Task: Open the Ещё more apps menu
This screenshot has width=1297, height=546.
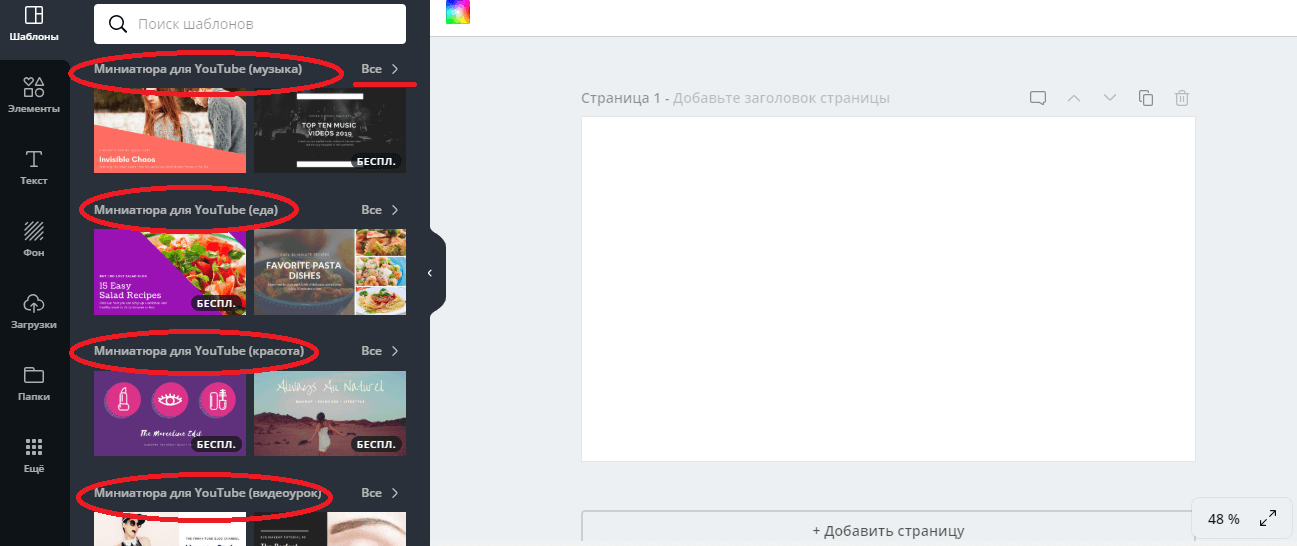Action: coord(33,454)
